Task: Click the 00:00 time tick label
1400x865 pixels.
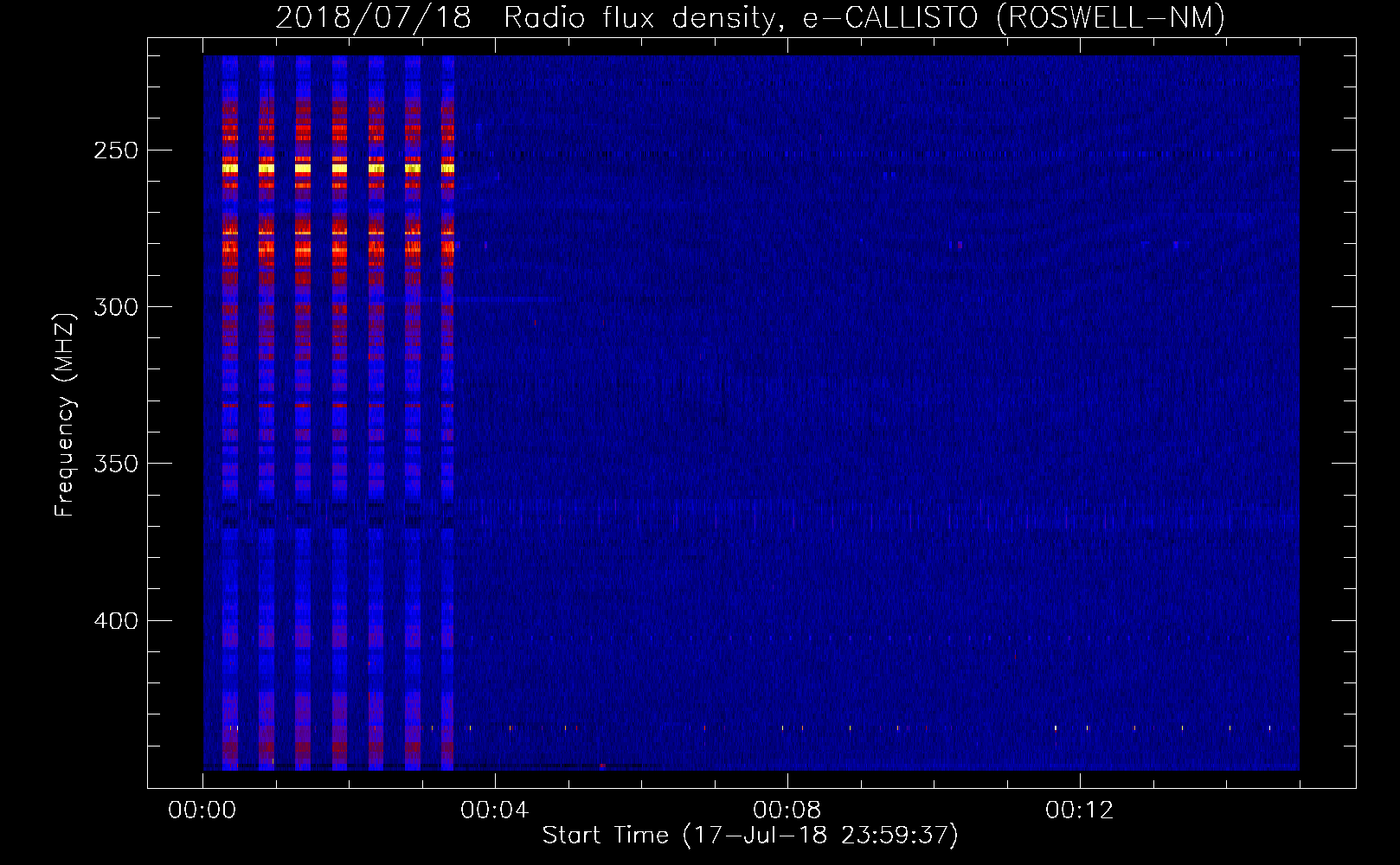Action: tap(202, 811)
